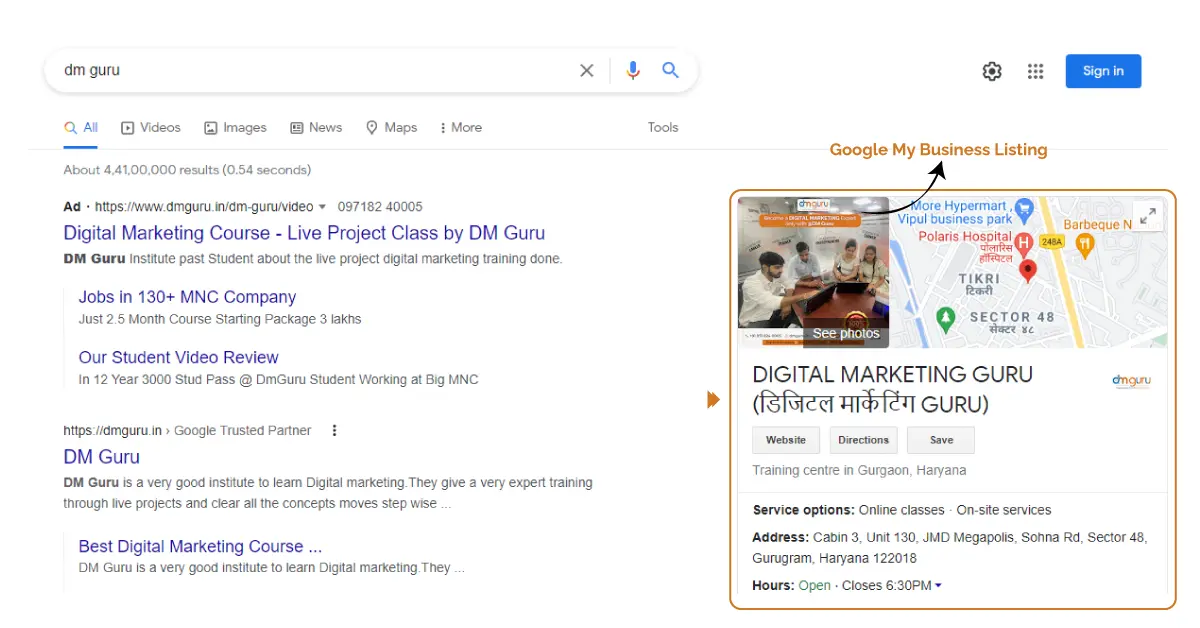
Task: Open the settings gear icon
Action: [991, 71]
